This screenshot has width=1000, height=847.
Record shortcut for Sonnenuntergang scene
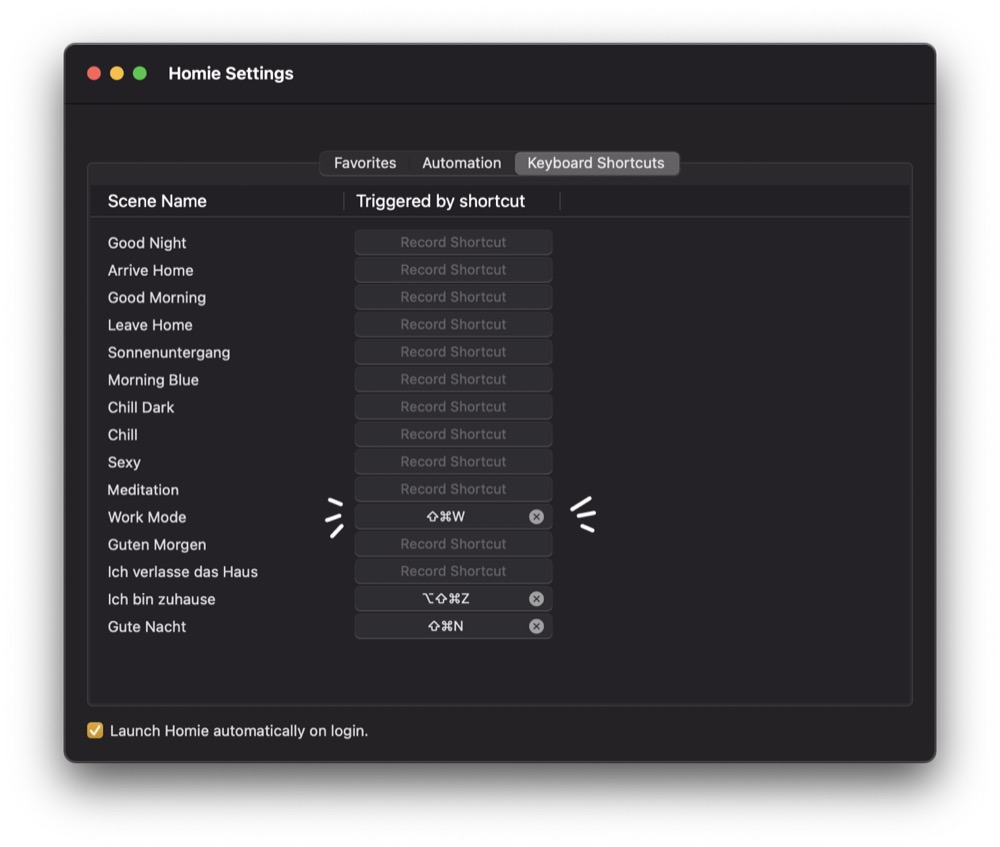click(453, 352)
